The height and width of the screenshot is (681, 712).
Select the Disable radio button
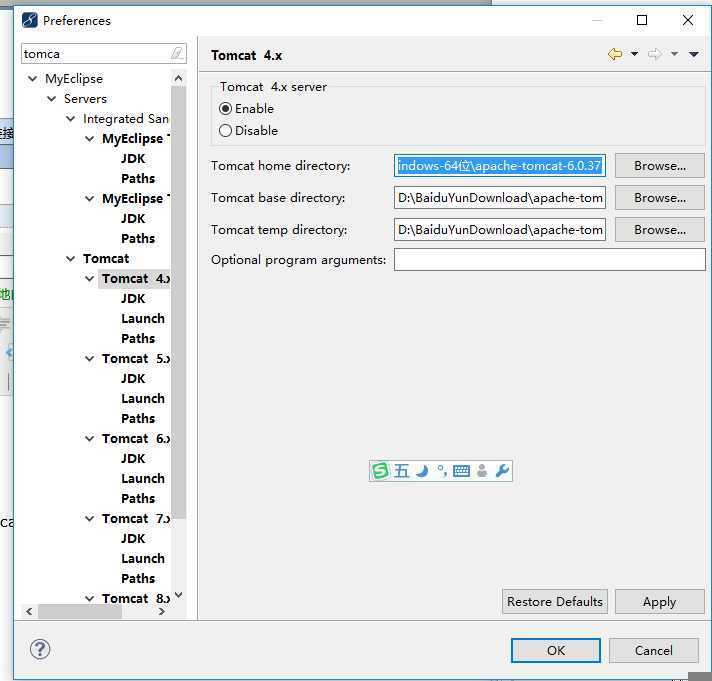[x=225, y=131]
